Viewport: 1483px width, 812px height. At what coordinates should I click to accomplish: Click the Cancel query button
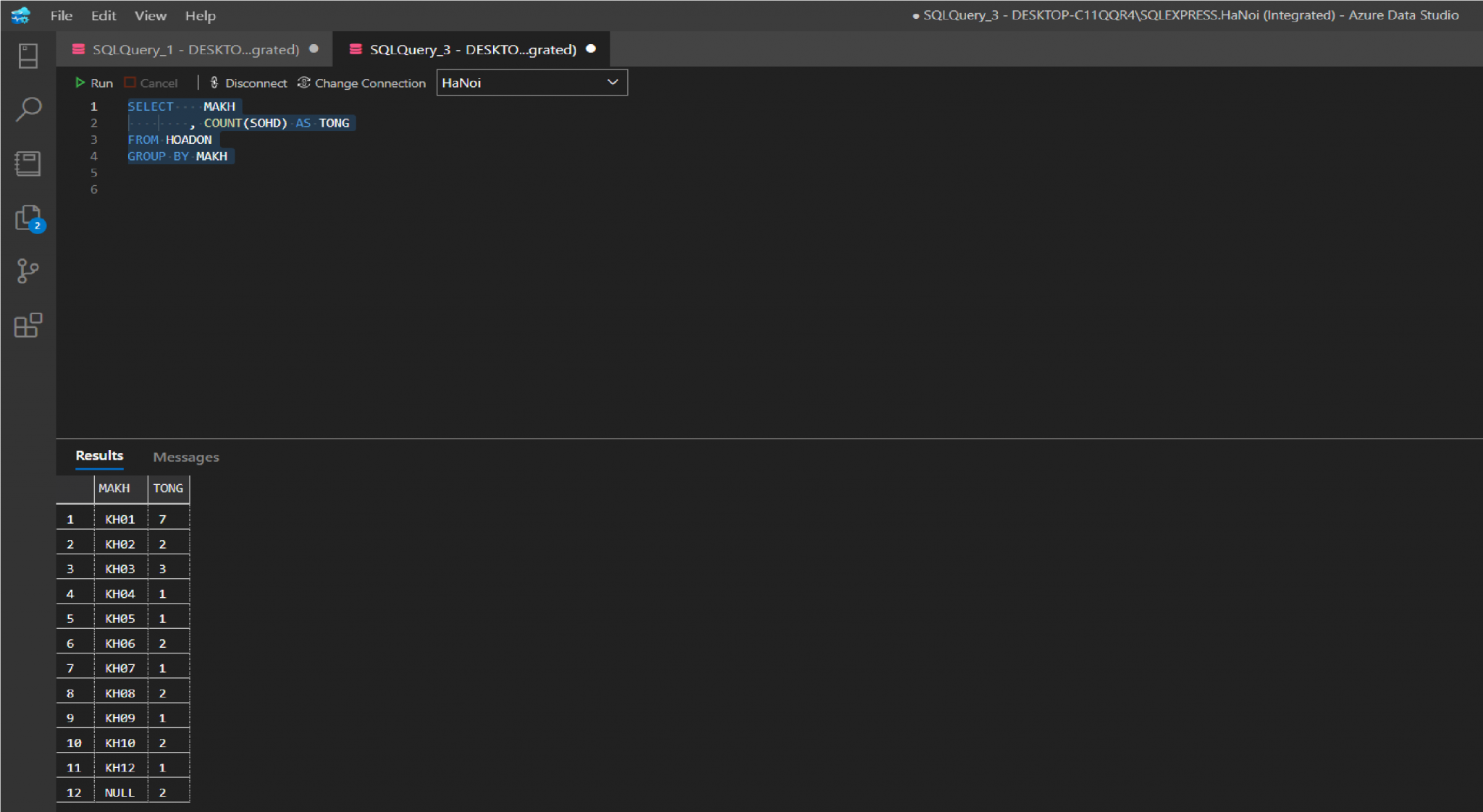click(x=151, y=83)
